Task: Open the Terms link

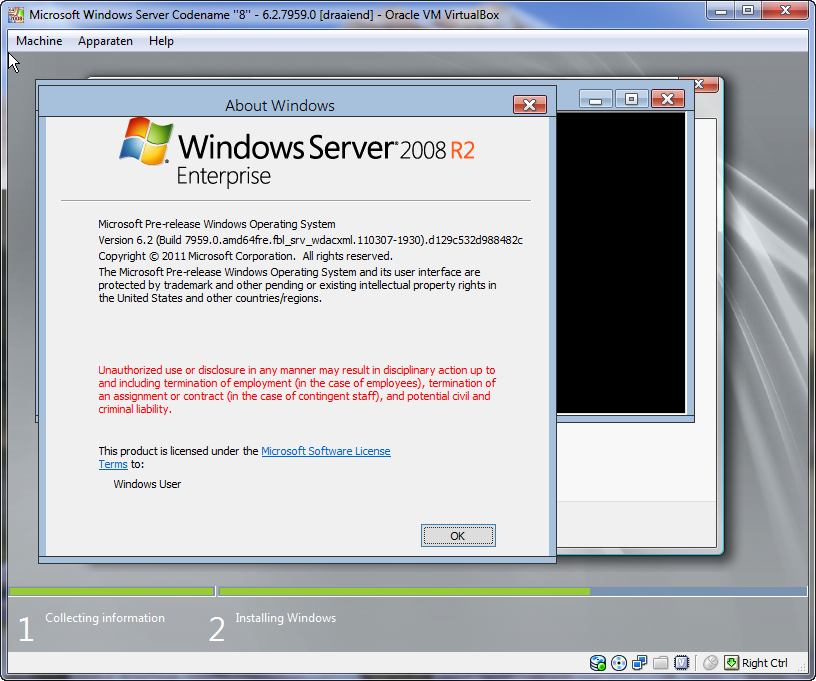Action: [113, 464]
